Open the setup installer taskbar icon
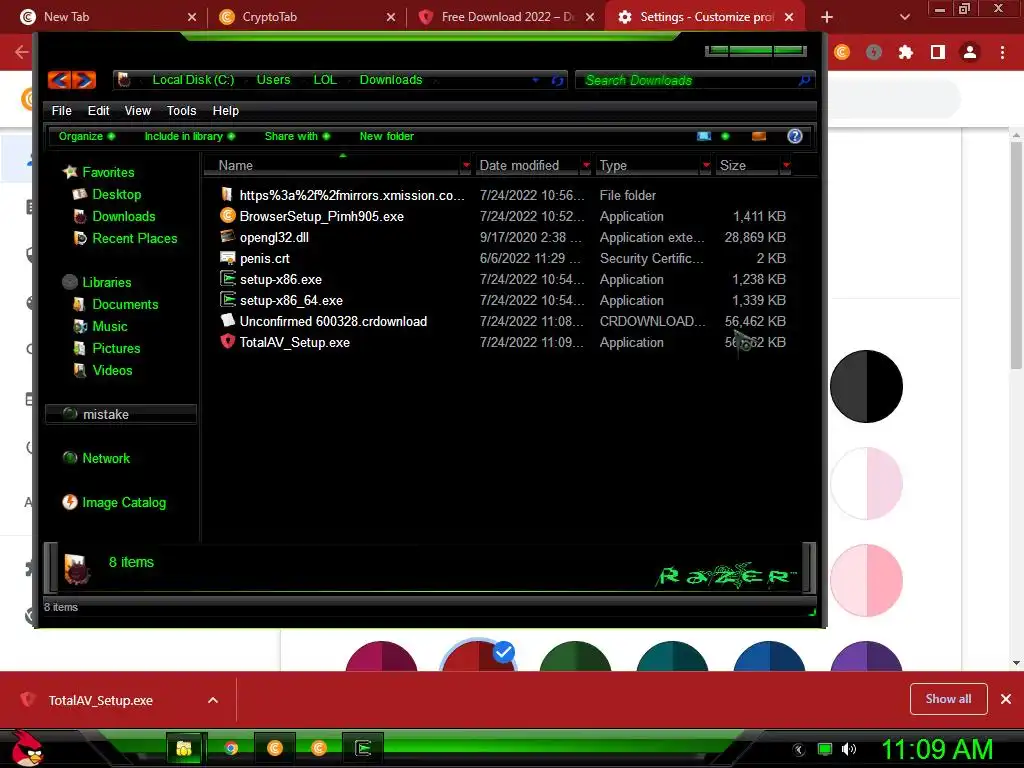The width and height of the screenshot is (1024, 768). (x=363, y=748)
